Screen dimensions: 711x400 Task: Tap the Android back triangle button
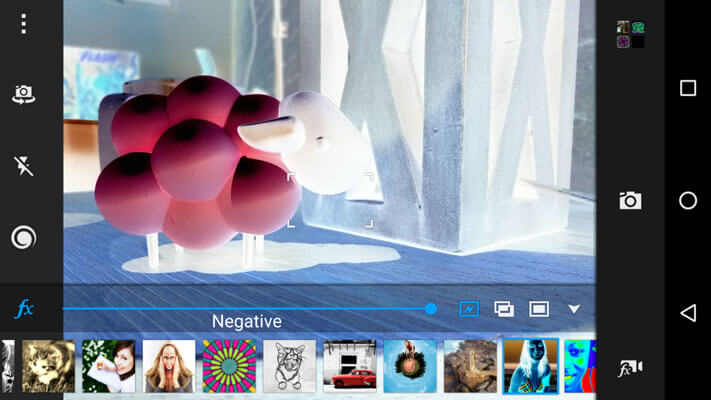[x=688, y=313]
